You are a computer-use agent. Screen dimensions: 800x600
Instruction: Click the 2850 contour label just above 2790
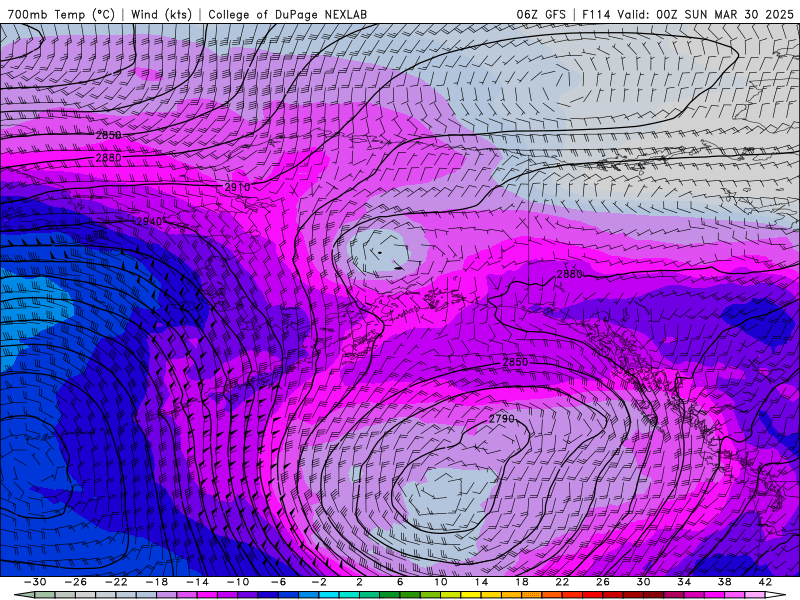515,362
